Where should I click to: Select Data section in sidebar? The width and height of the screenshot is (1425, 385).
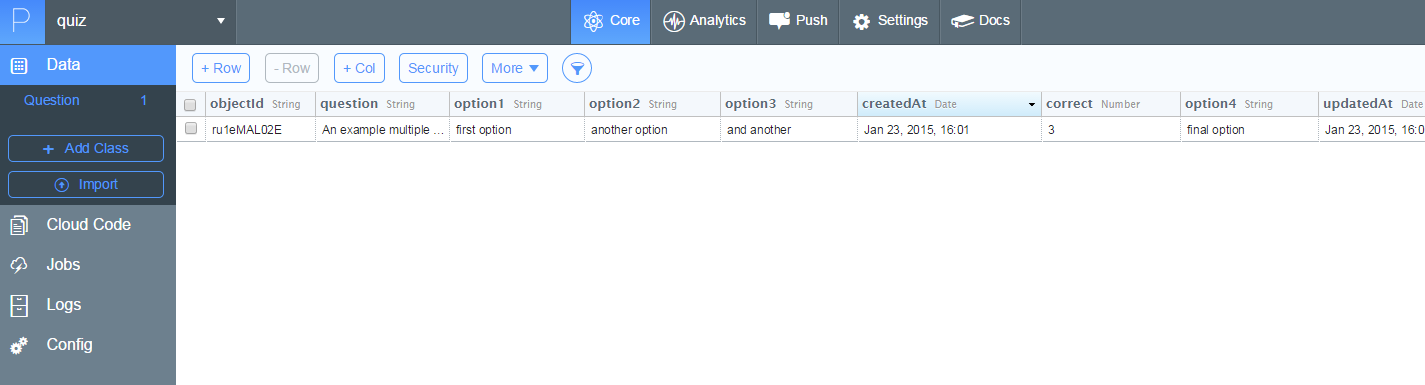click(88, 65)
